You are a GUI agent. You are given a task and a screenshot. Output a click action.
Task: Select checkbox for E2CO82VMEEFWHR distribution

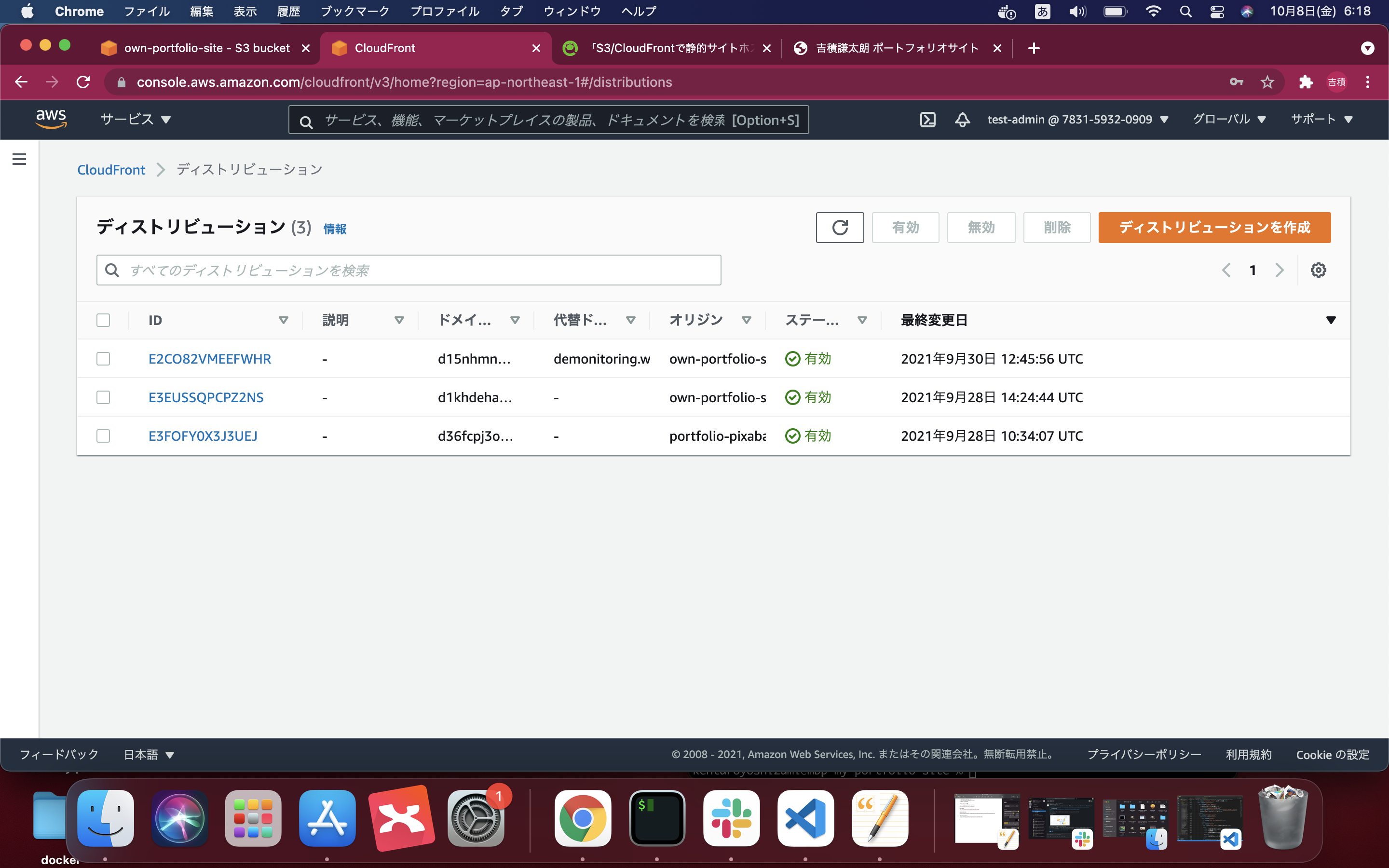click(103, 359)
